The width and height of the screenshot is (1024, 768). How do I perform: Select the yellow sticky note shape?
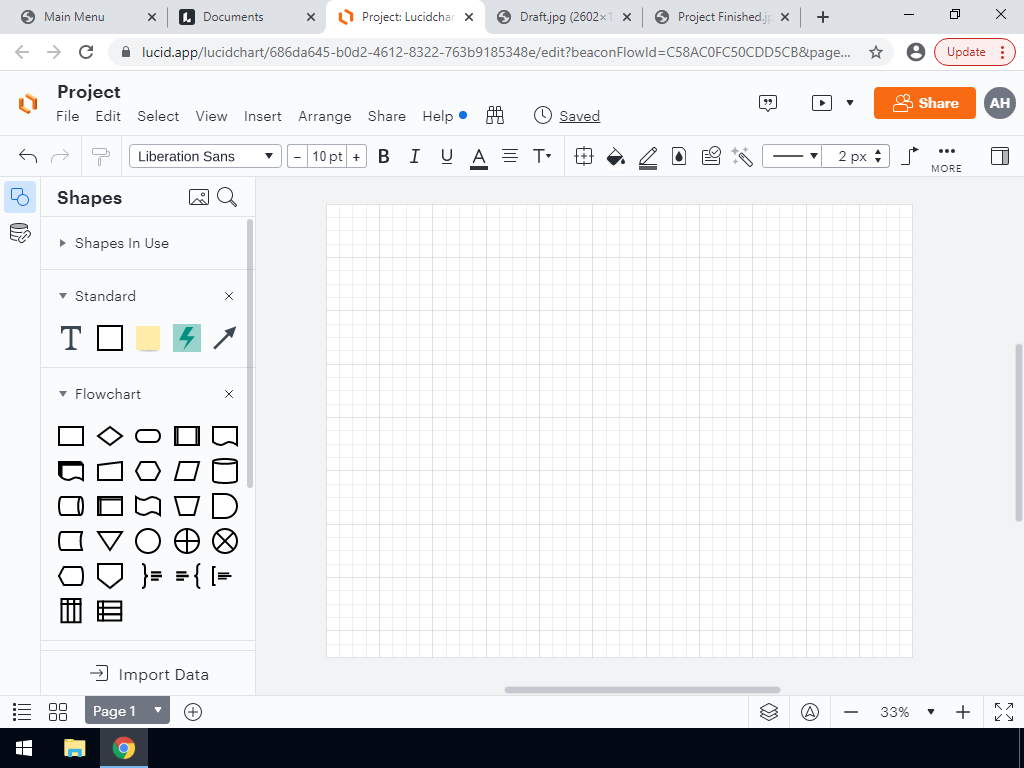[x=148, y=338]
